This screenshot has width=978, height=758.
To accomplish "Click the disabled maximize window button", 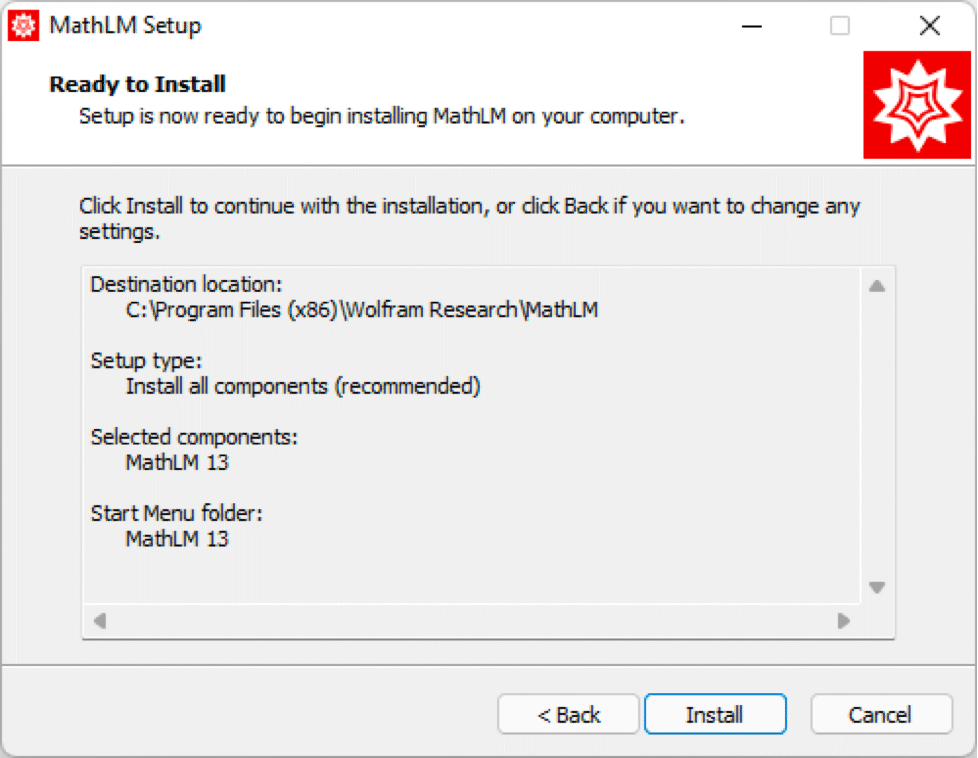I will tap(840, 26).
